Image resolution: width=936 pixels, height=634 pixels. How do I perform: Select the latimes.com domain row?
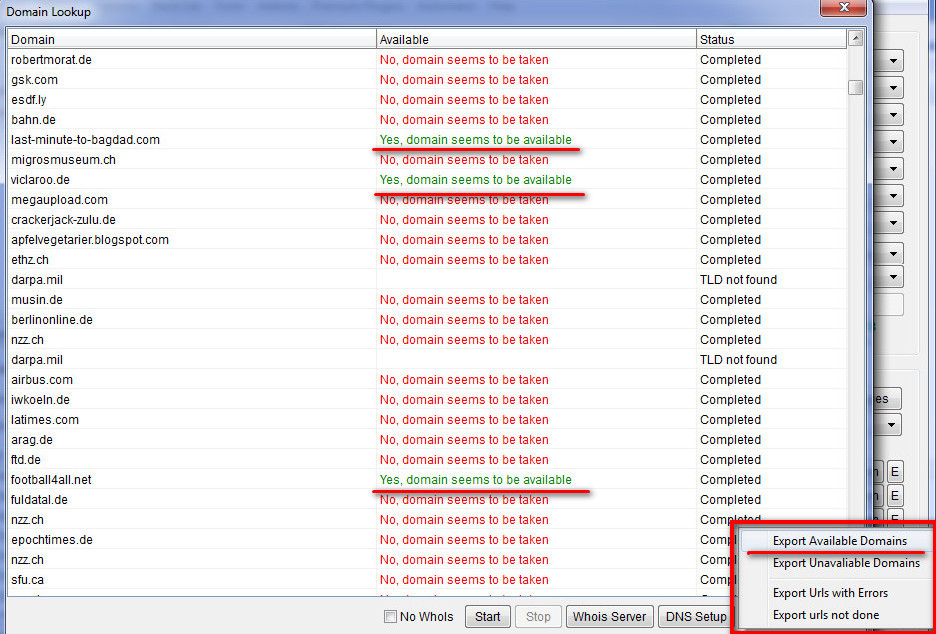point(427,420)
